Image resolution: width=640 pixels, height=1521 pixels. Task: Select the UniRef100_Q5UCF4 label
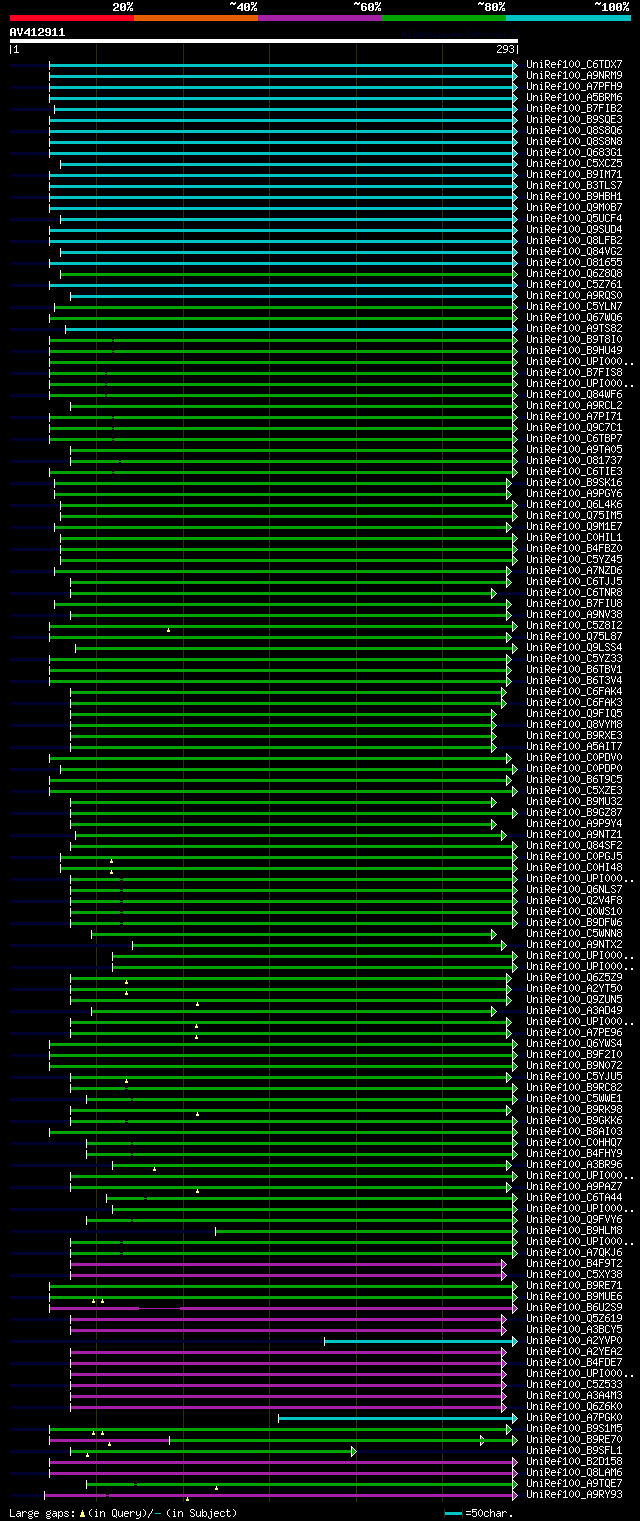pos(574,218)
